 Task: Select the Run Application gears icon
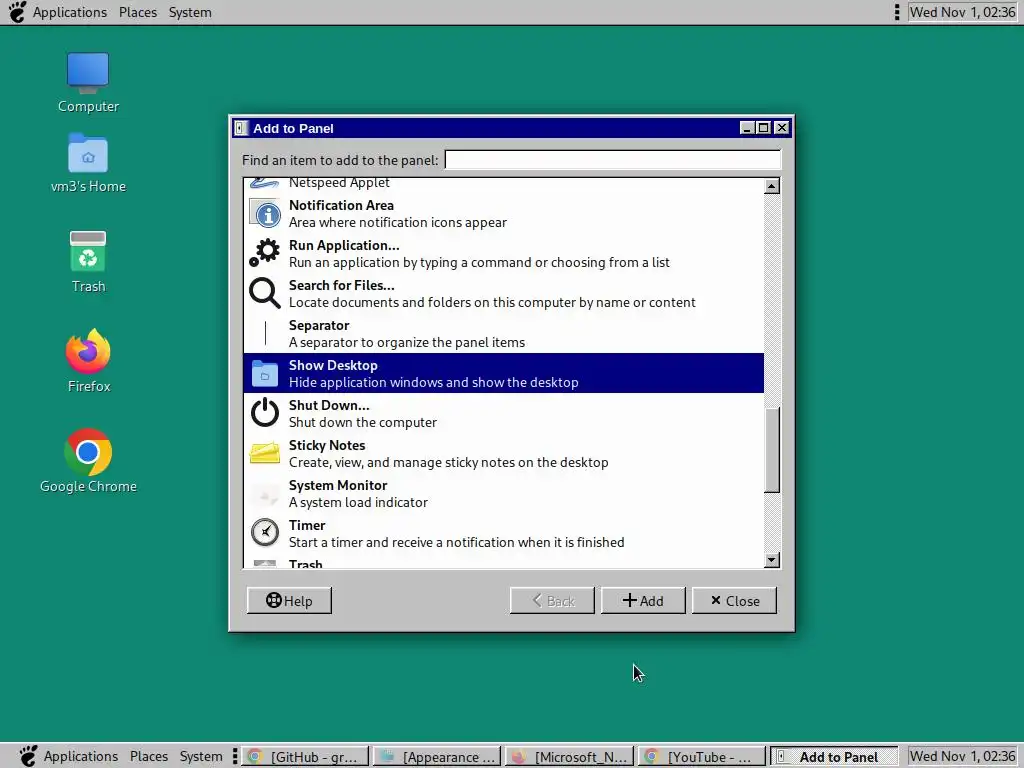coord(264,253)
